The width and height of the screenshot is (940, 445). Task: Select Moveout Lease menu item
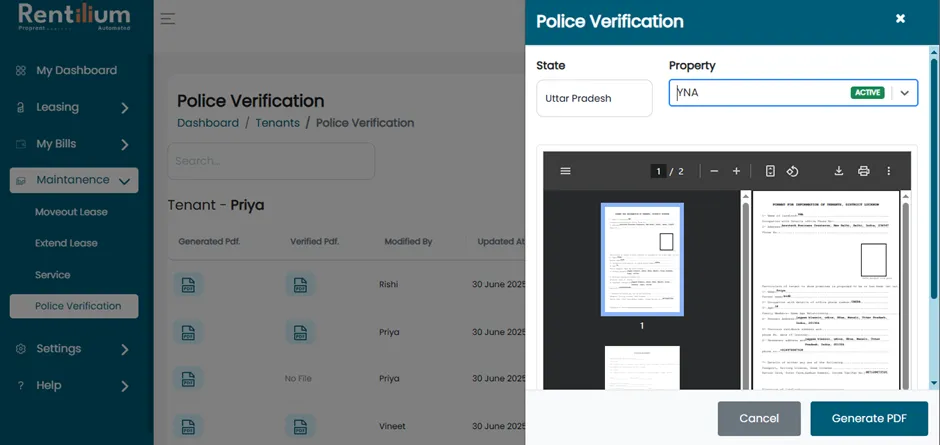coord(71,212)
